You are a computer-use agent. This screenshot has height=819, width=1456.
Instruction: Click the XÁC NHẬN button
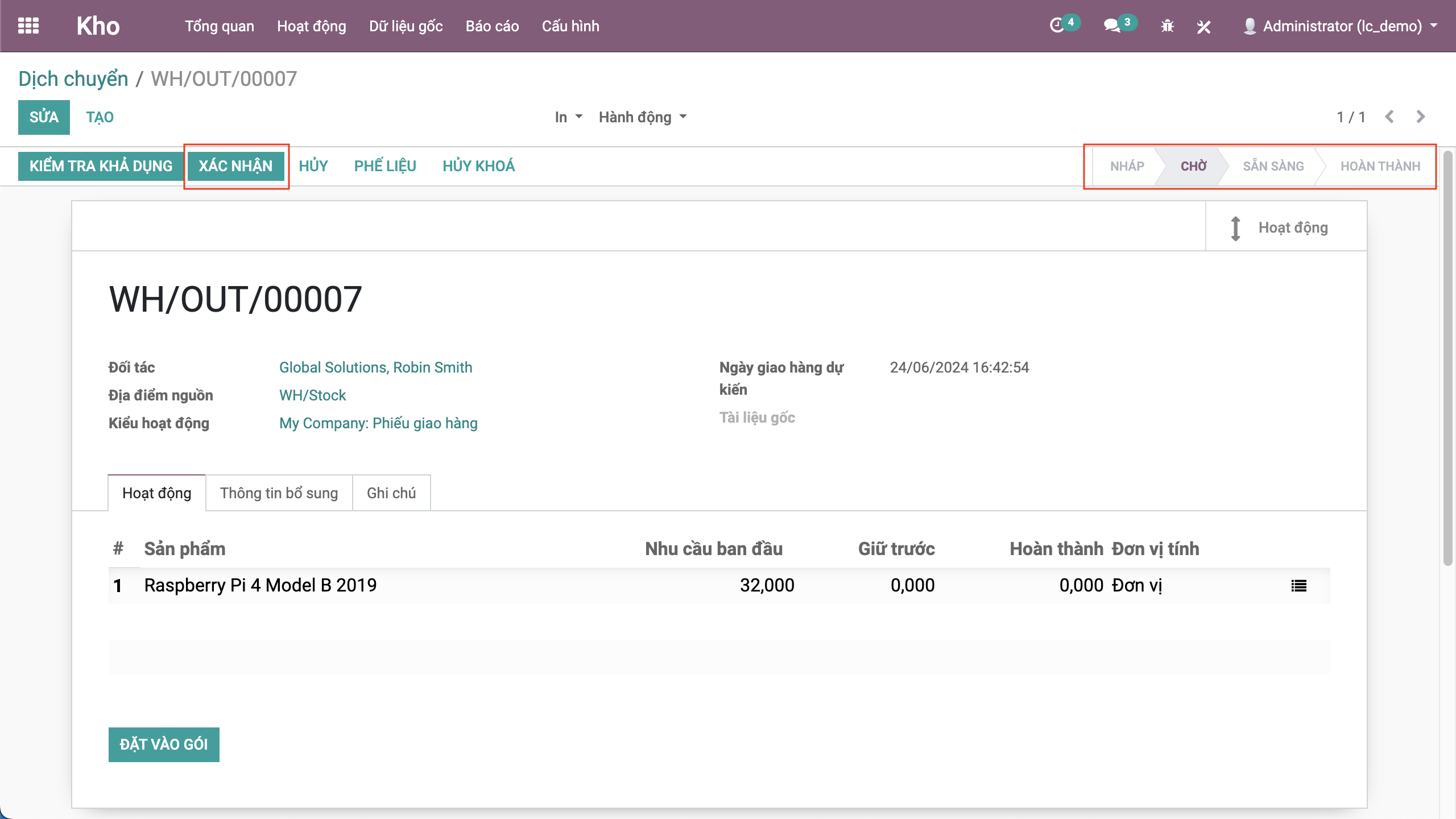pyautogui.click(x=235, y=166)
